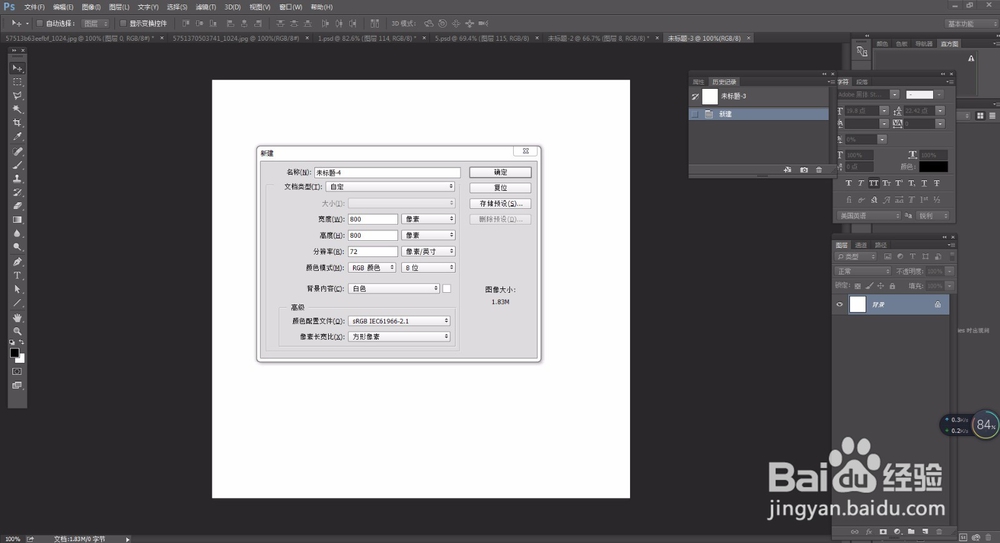Change screen mode from the toolbox
The width and height of the screenshot is (1000, 543).
pyautogui.click(x=17, y=385)
